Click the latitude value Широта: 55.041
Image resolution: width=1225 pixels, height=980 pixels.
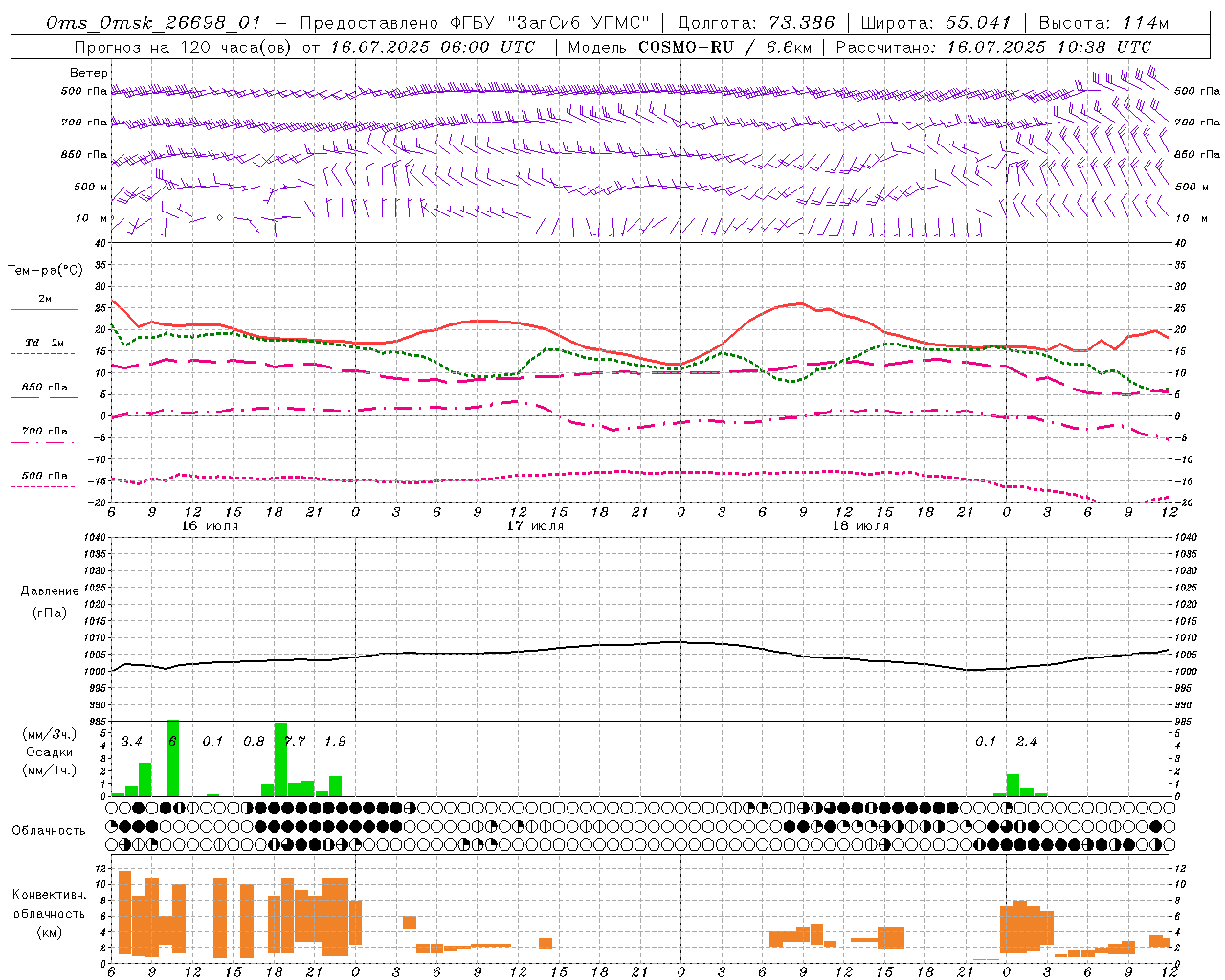tap(936, 24)
